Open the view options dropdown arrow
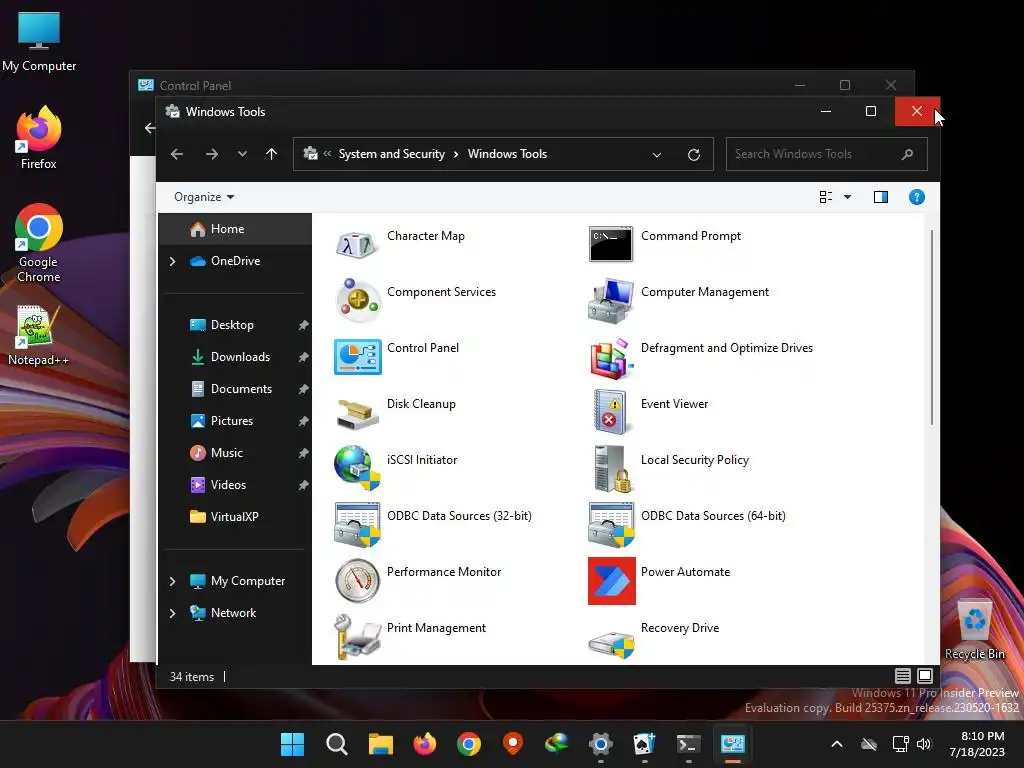The width and height of the screenshot is (1024, 768). click(x=847, y=197)
